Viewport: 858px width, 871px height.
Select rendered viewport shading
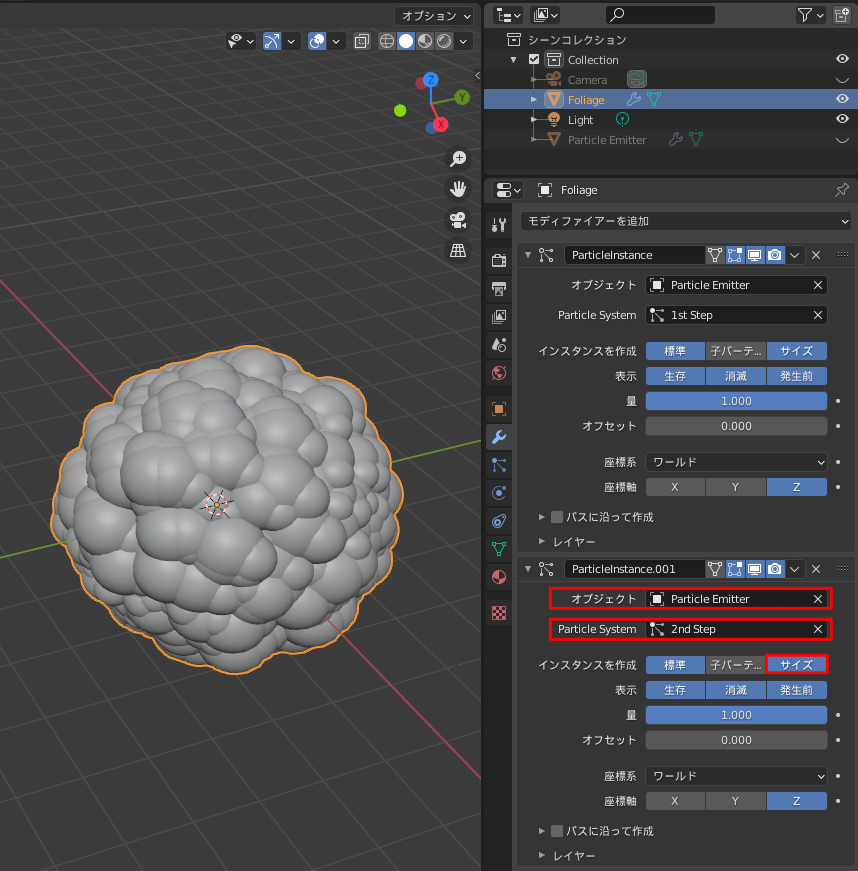[444, 41]
